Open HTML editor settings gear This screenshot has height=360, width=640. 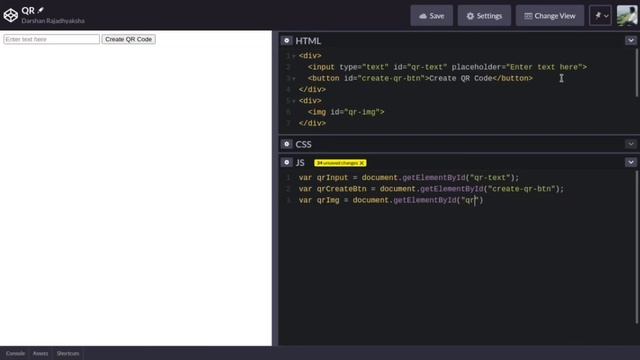click(x=287, y=40)
